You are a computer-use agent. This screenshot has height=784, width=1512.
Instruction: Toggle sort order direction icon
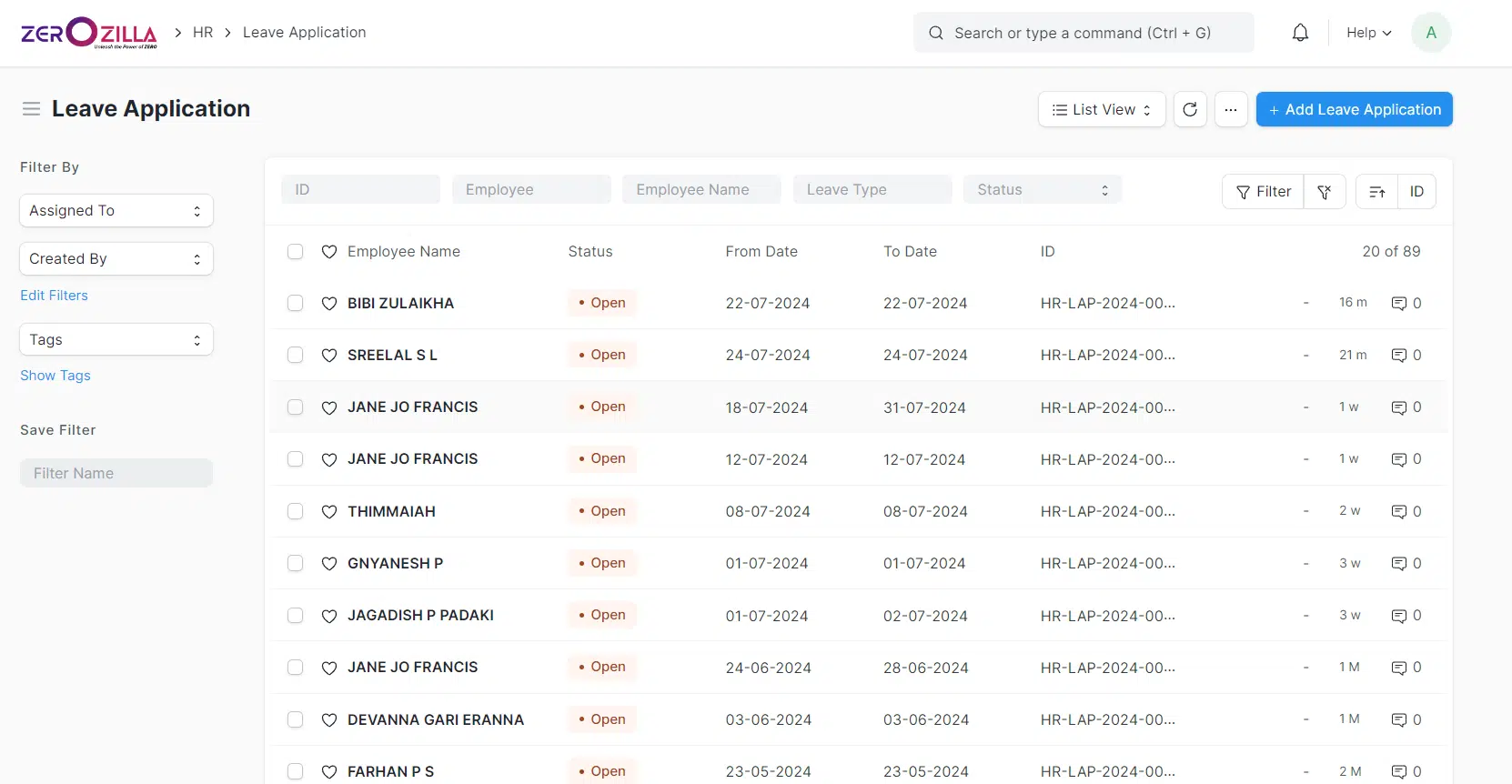(x=1376, y=192)
